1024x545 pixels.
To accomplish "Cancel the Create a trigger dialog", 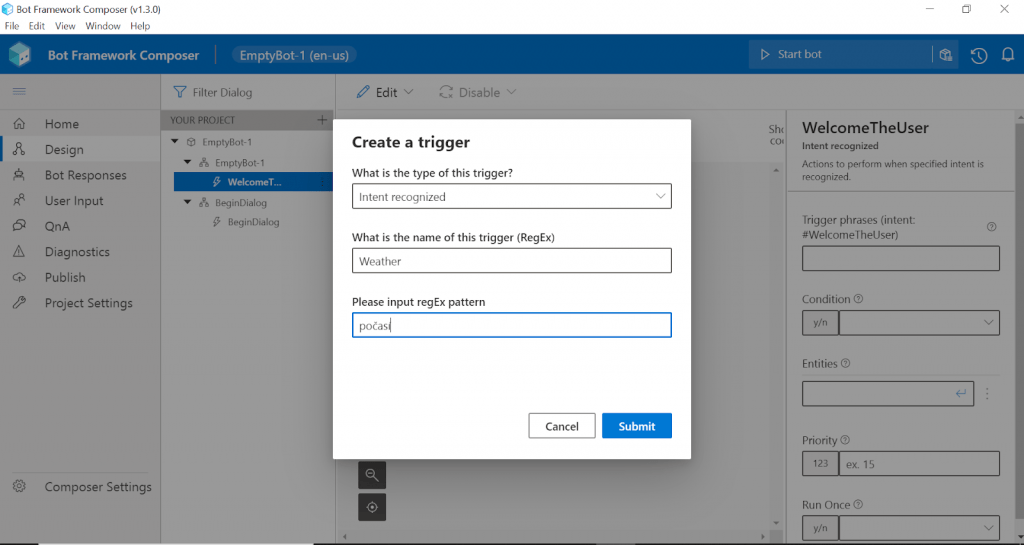I will pos(561,426).
